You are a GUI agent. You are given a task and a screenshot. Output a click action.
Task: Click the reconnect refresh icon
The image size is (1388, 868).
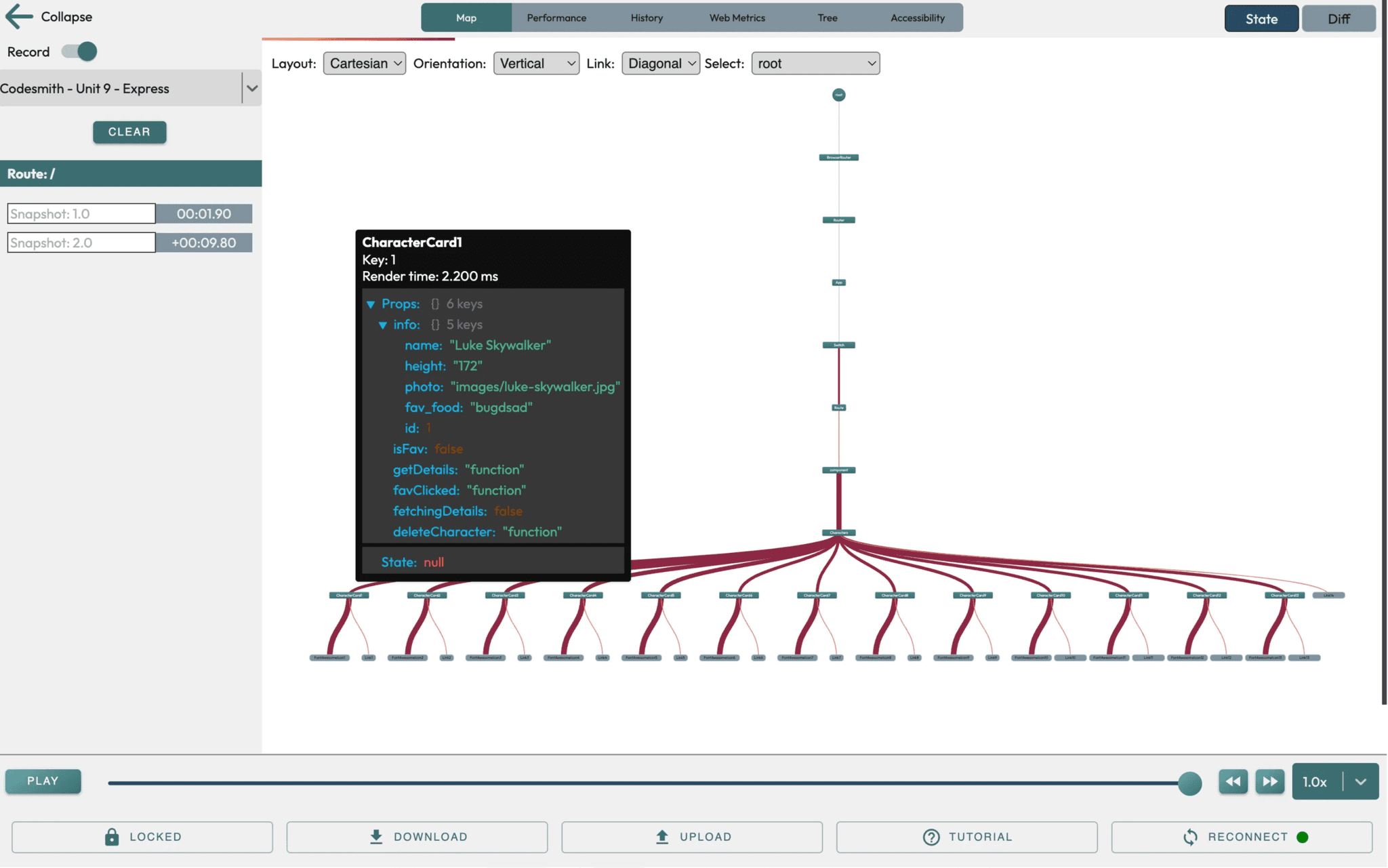click(1190, 837)
